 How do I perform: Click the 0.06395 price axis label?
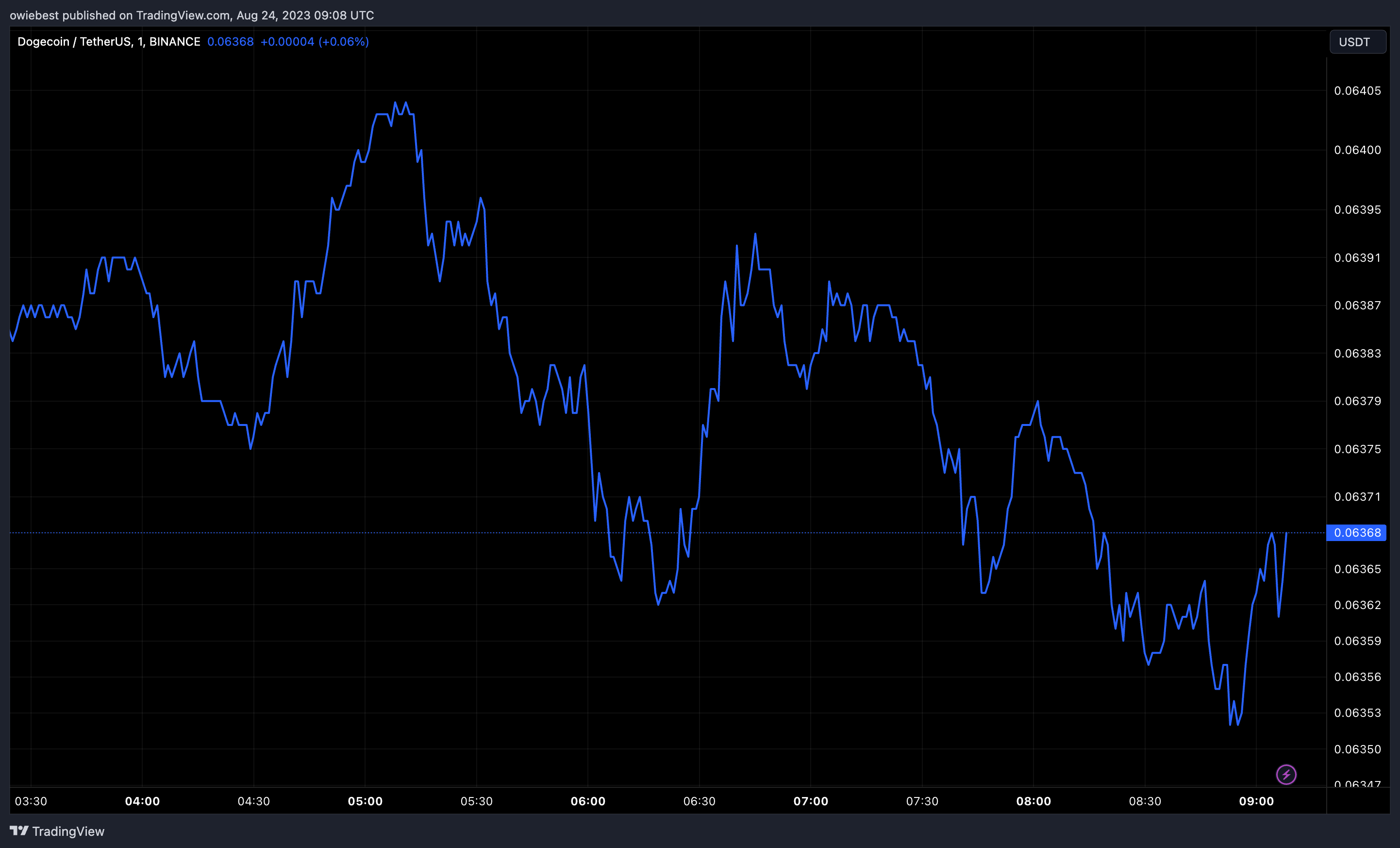point(1357,210)
